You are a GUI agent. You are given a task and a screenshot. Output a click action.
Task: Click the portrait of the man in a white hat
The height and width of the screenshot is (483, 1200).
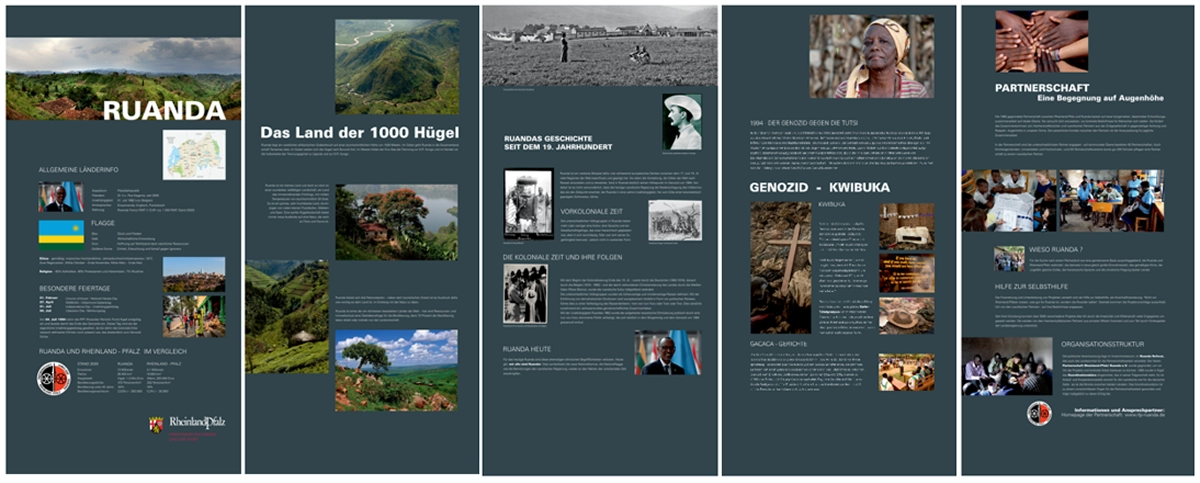pos(682,123)
